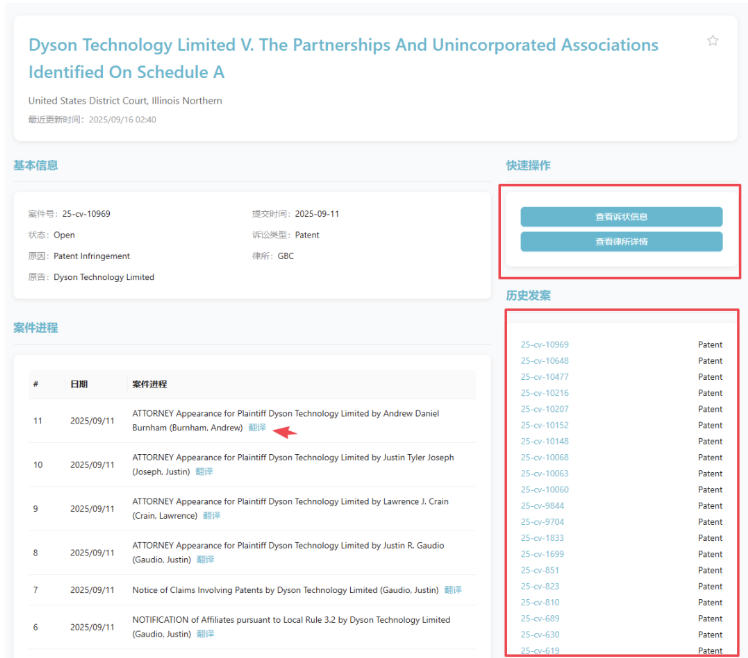Click 翻译 next to Lawrence J. Crain entry

coord(211,515)
